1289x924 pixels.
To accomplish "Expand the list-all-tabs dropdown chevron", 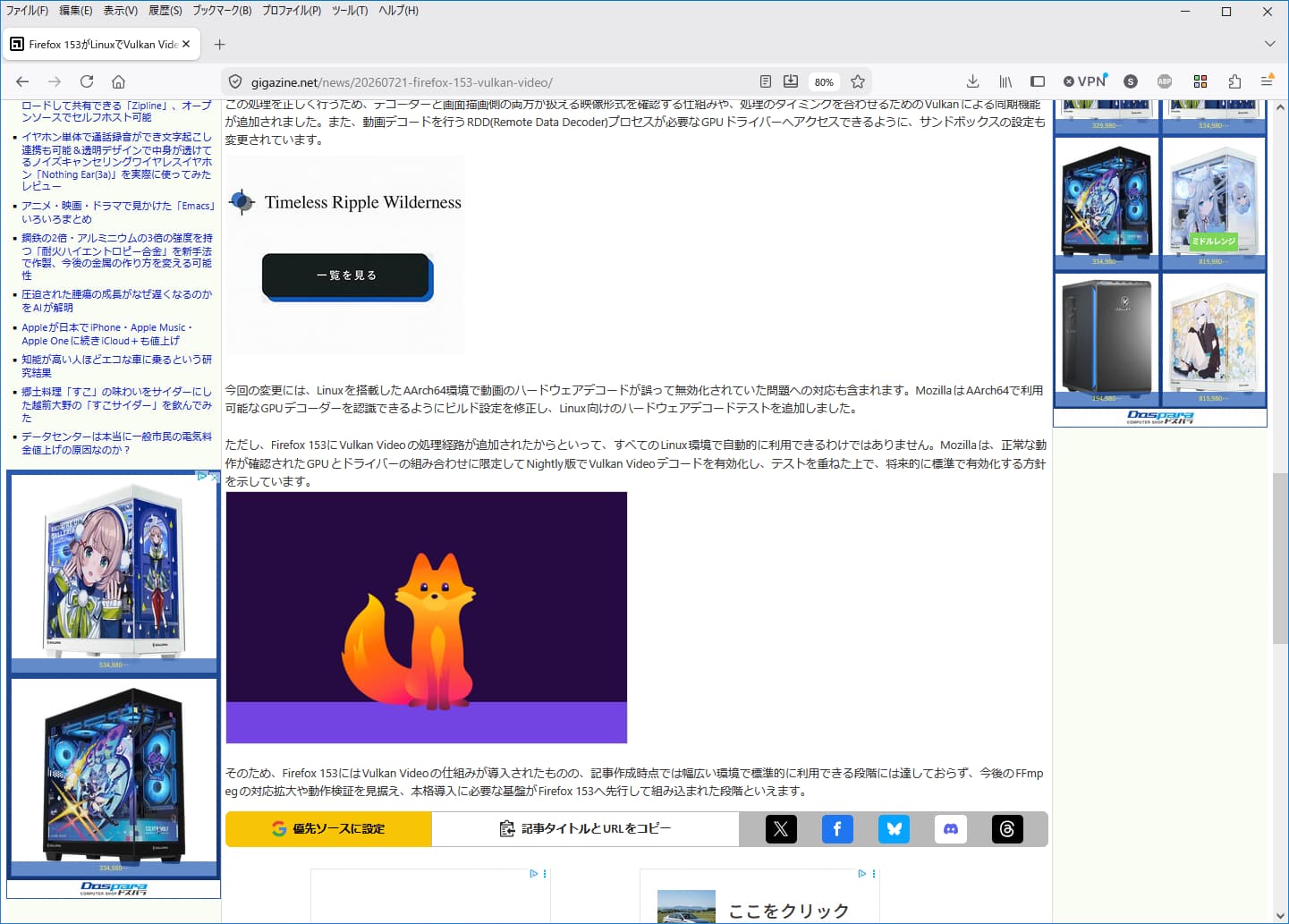I will pyautogui.click(x=1269, y=44).
